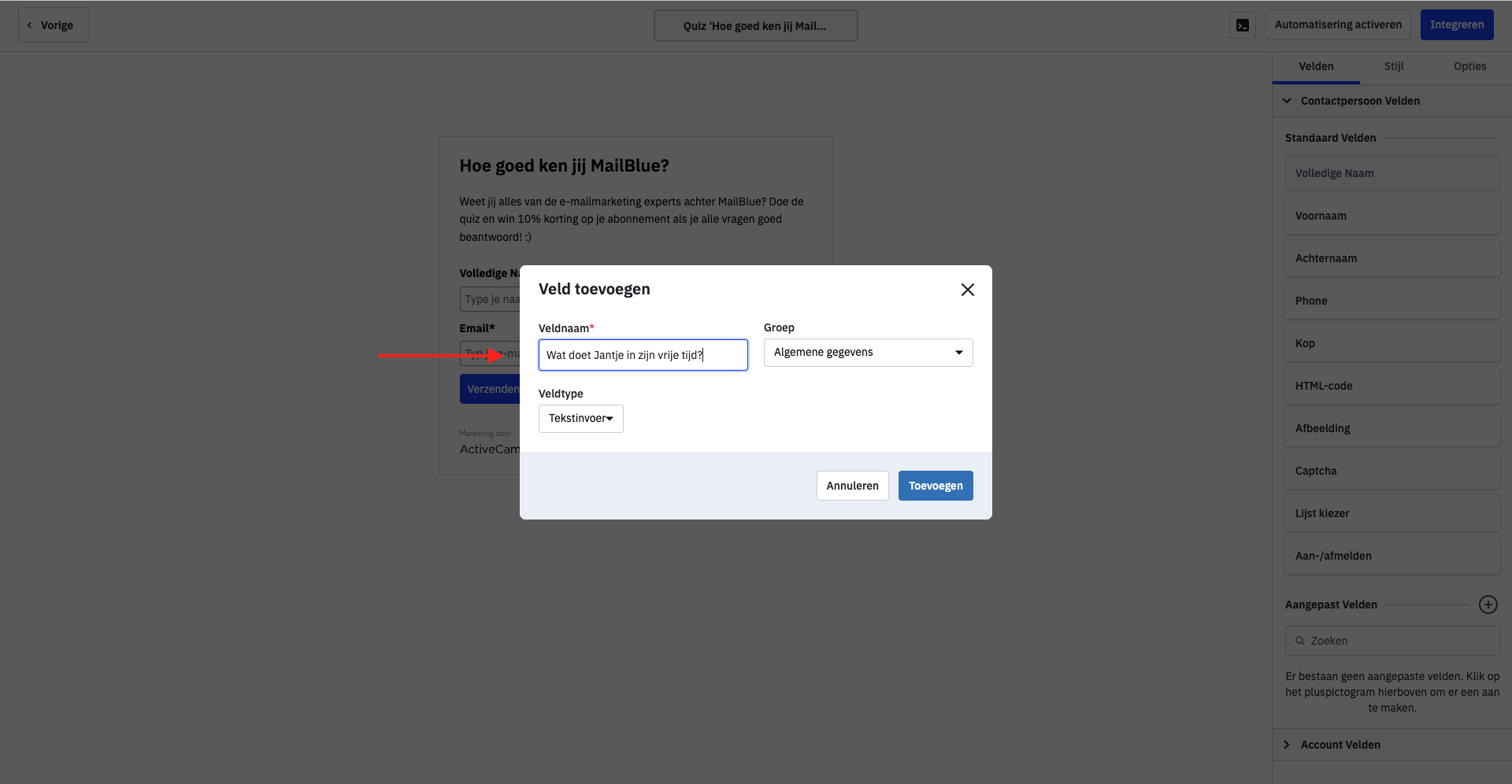Click Automatisering activeren button
Screen dimensions: 1512x784
pos(1338,24)
